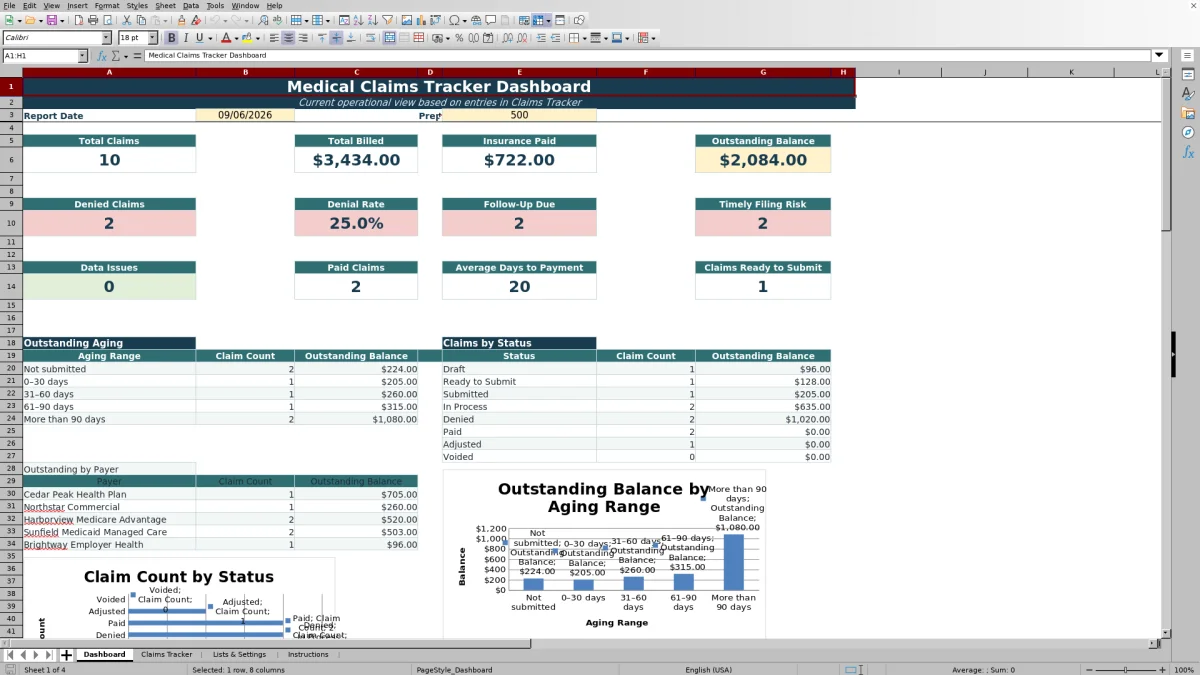This screenshot has width=1200, height=675.
Task: Switch to the Instructions sheet tab
Action: (308, 654)
